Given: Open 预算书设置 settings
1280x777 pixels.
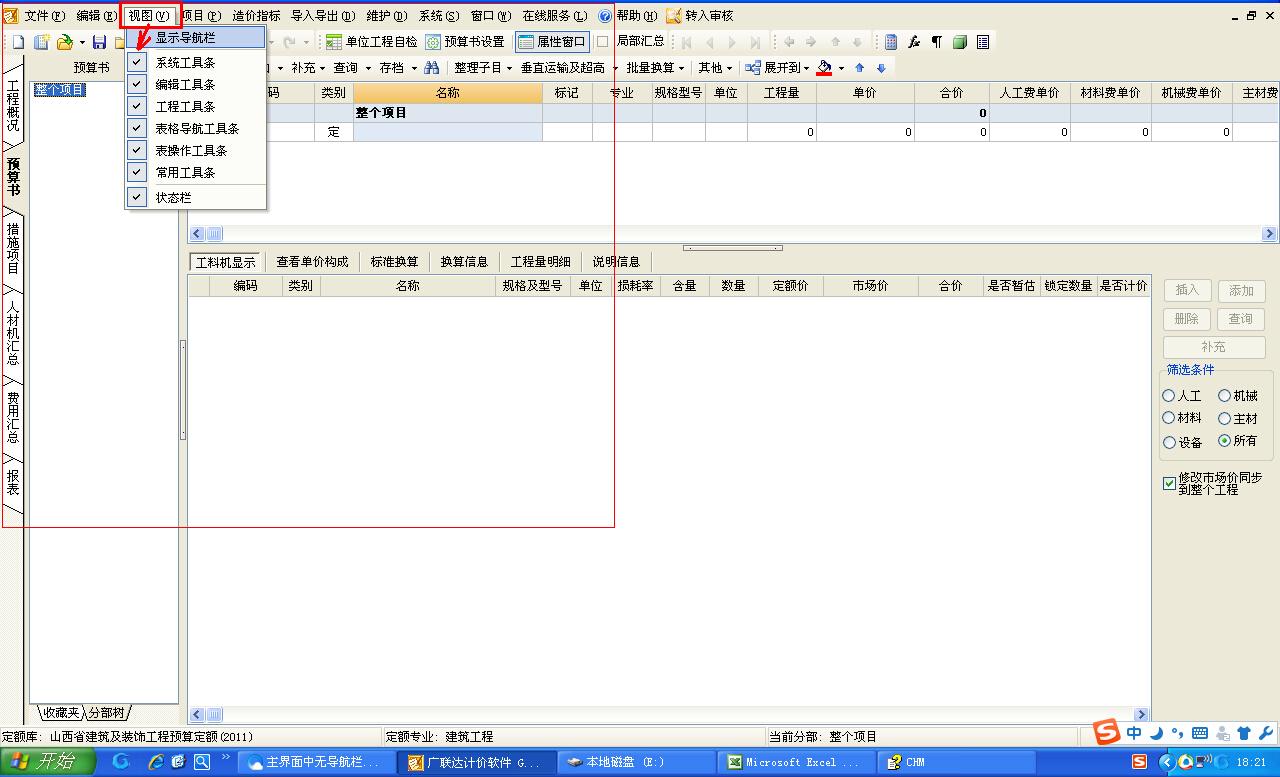Looking at the screenshot, I should pyautogui.click(x=465, y=42).
